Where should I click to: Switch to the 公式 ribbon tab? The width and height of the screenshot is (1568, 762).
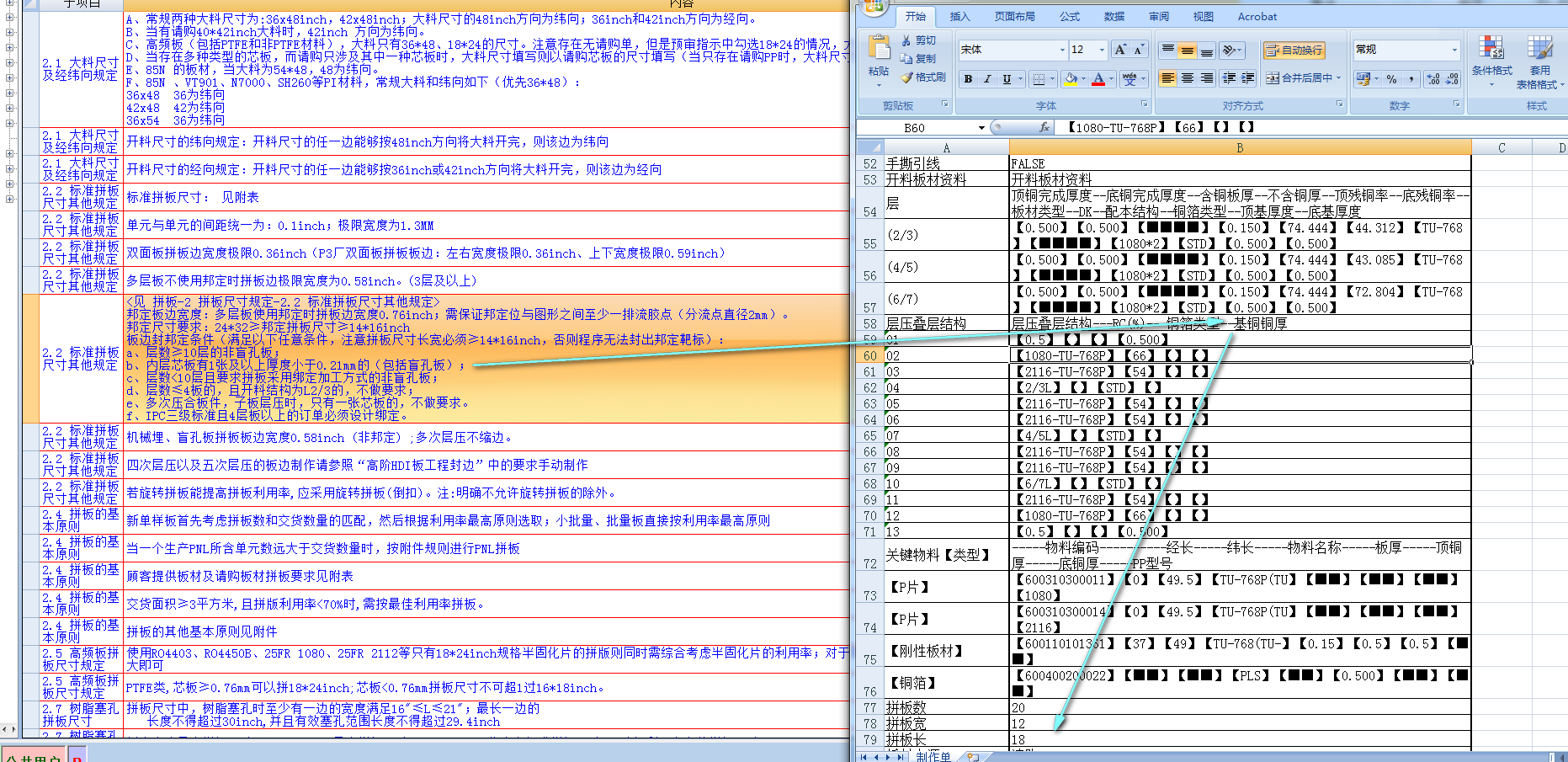coord(1070,17)
